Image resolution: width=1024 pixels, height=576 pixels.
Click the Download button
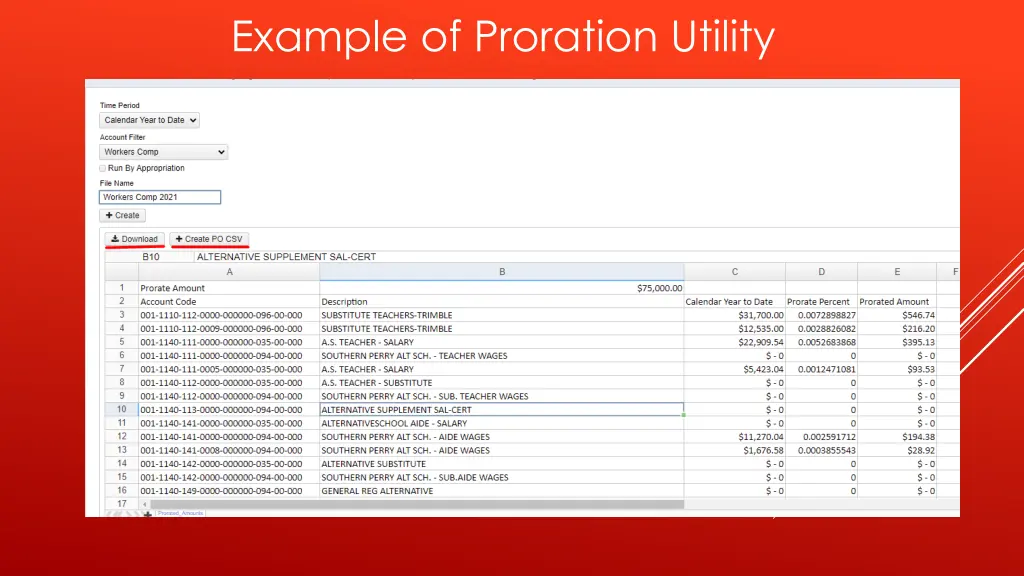pyautogui.click(x=133, y=239)
